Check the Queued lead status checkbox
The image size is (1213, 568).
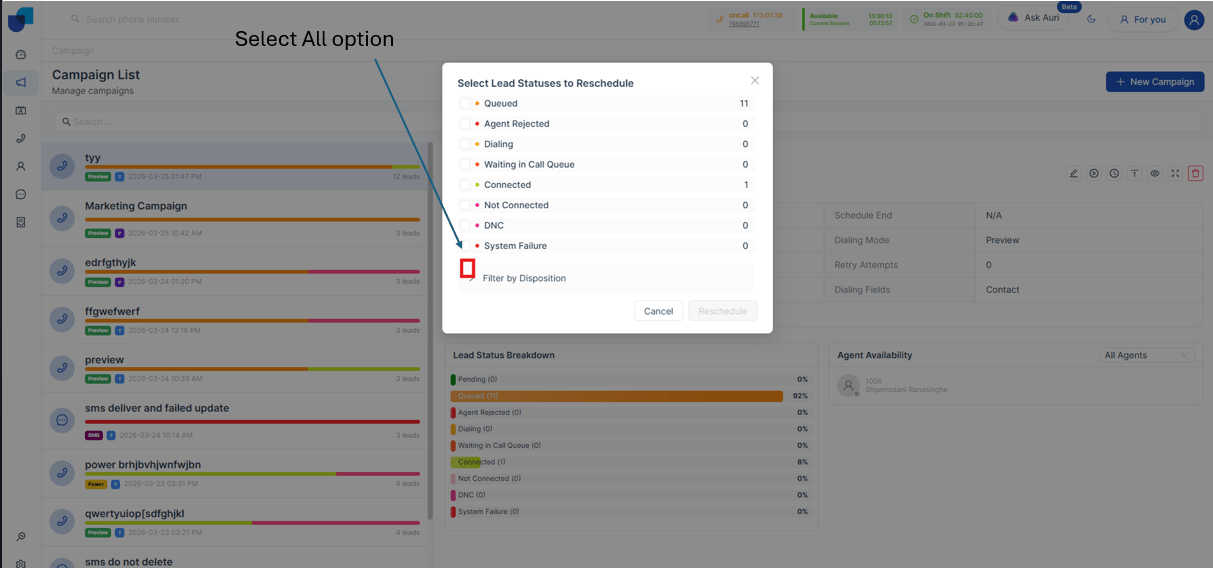[x=464, y=103]
